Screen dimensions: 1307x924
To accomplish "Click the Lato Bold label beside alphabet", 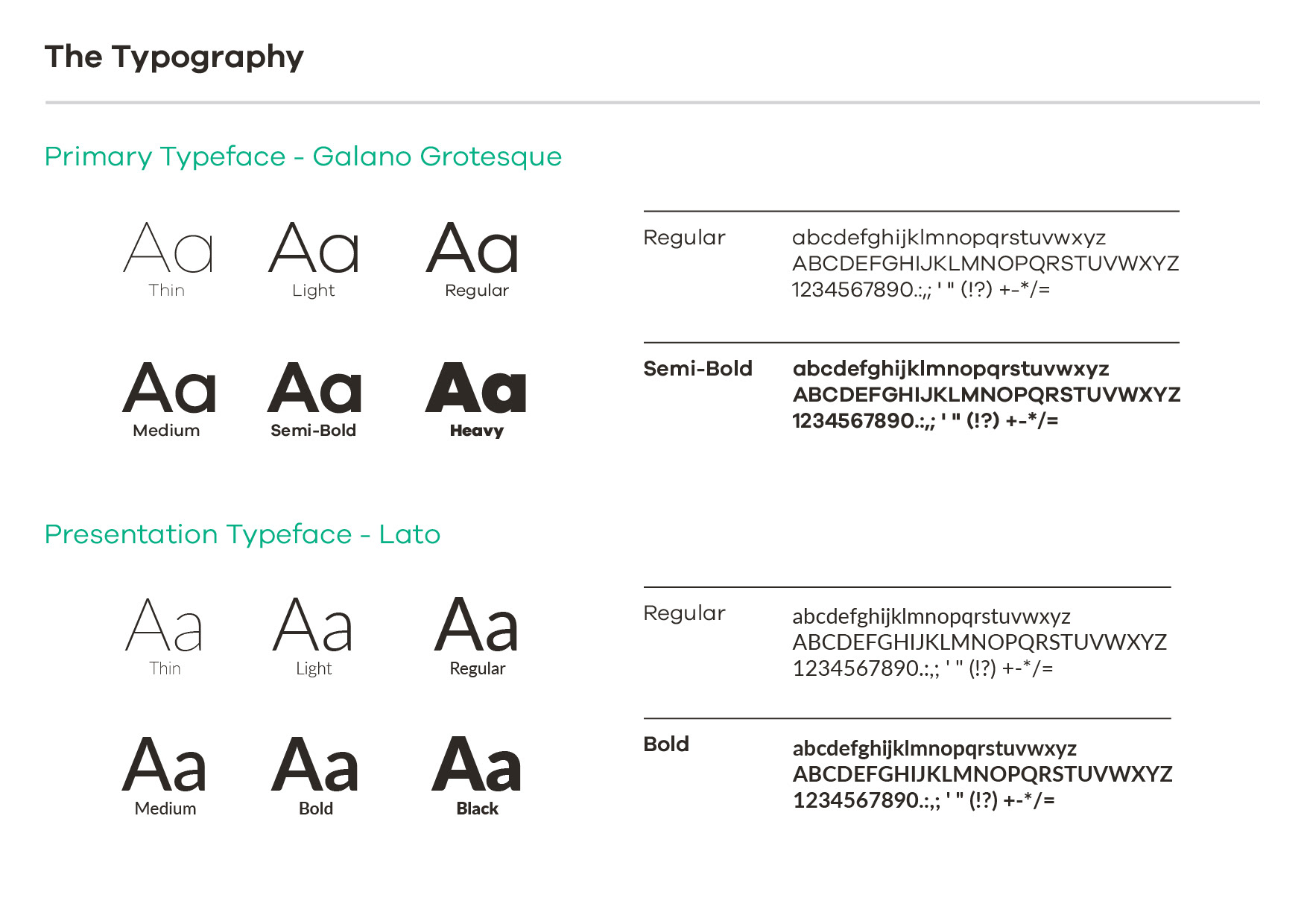I will point(666,744).
